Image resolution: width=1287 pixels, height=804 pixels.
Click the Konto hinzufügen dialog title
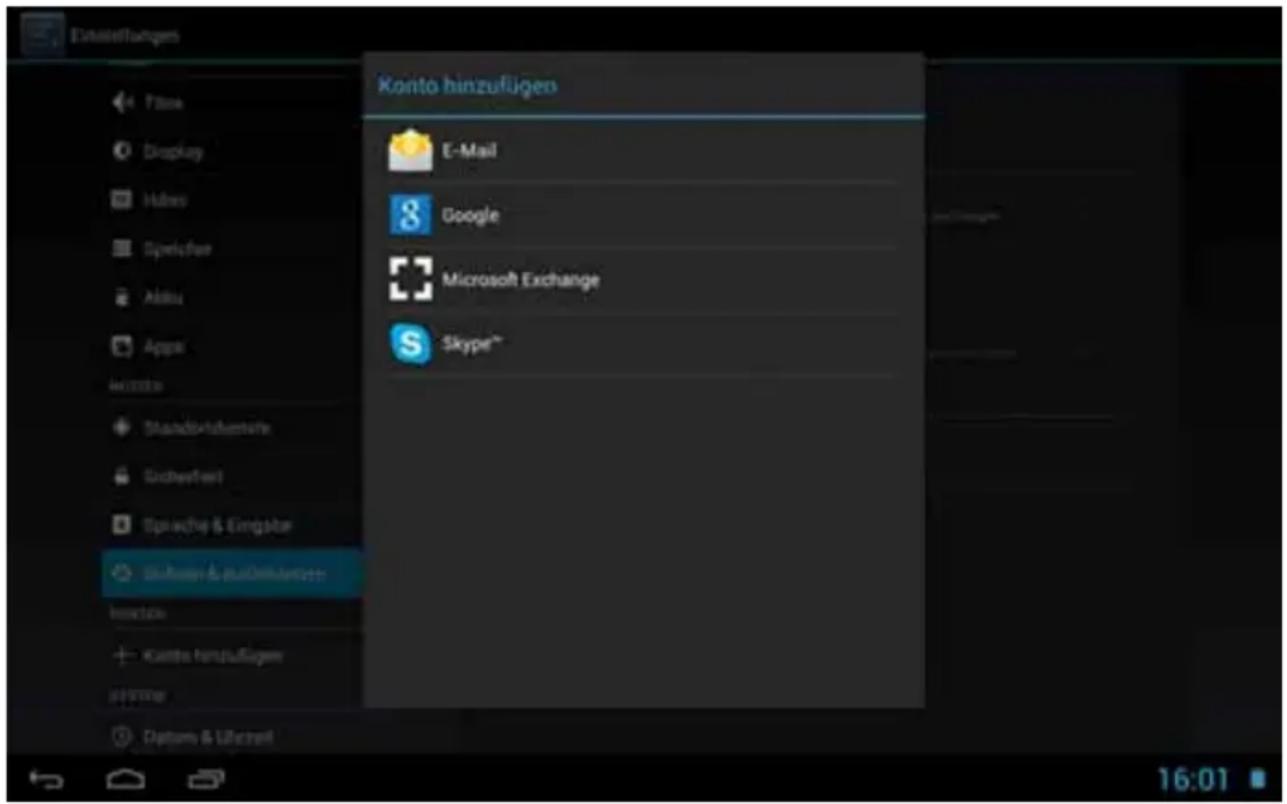click(x=467, y=86)
